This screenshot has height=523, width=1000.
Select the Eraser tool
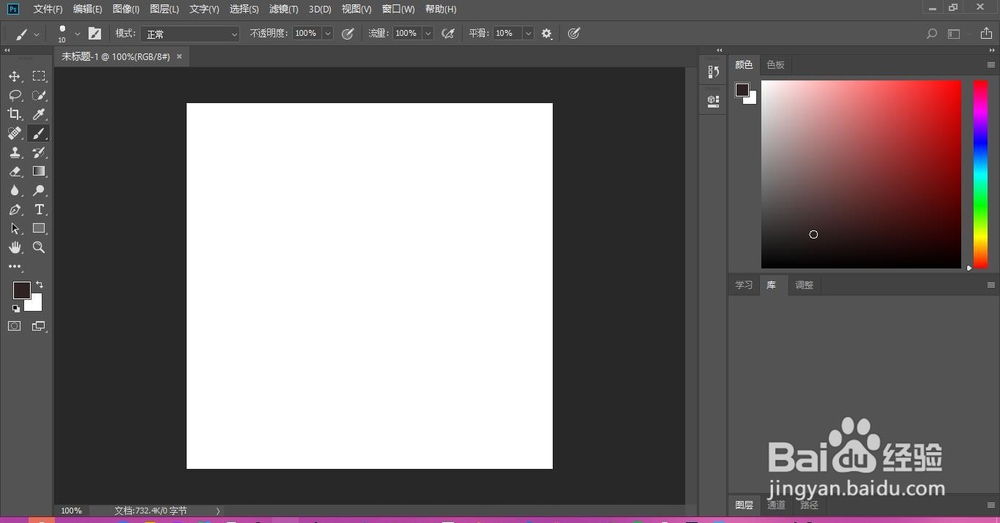click(x=14, y=172)
